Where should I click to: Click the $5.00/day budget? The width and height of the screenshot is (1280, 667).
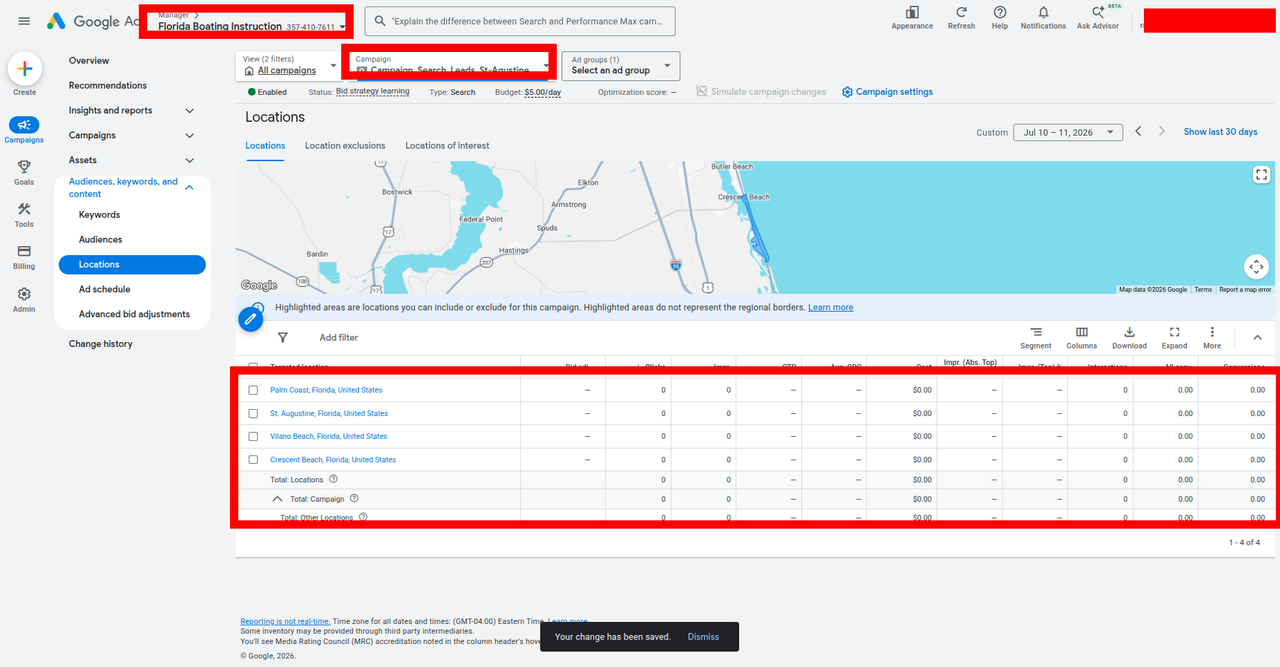[543, 92]
